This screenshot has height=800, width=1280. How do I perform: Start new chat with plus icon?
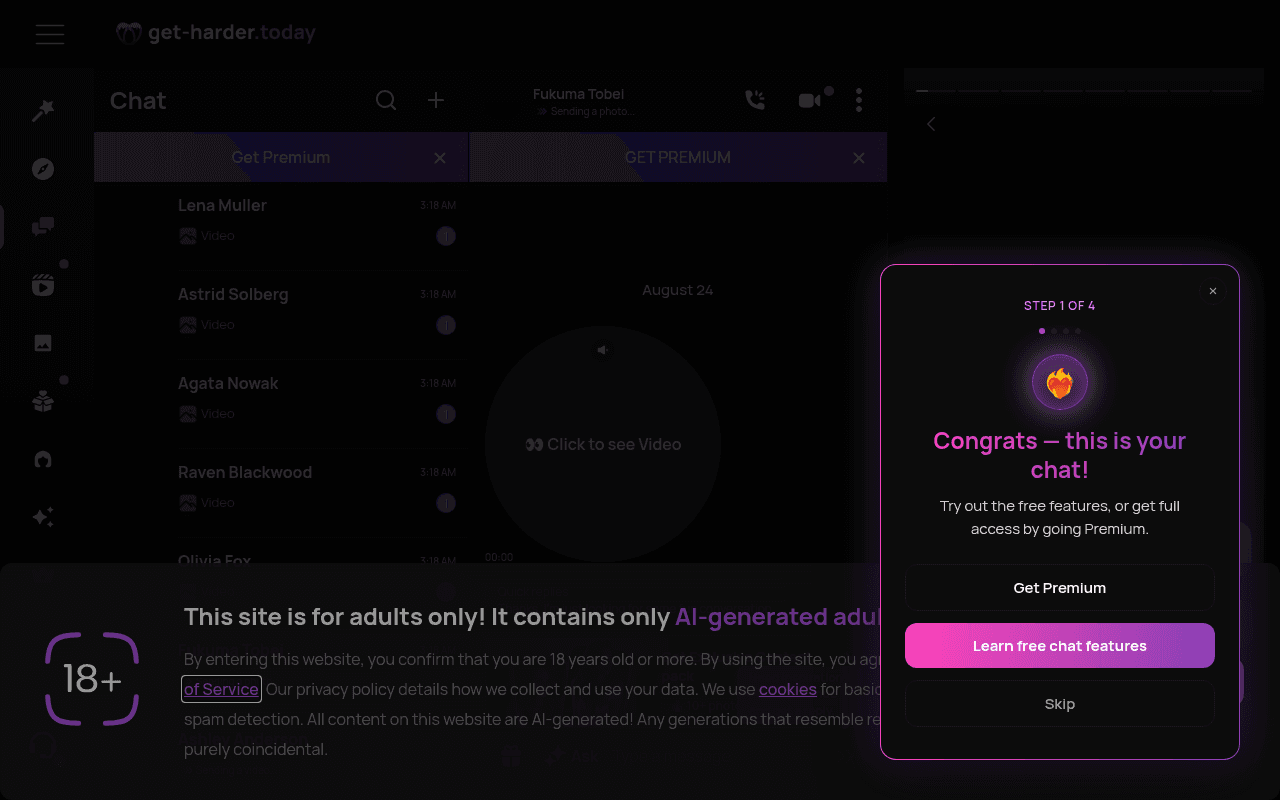click(x=436, y=100)
